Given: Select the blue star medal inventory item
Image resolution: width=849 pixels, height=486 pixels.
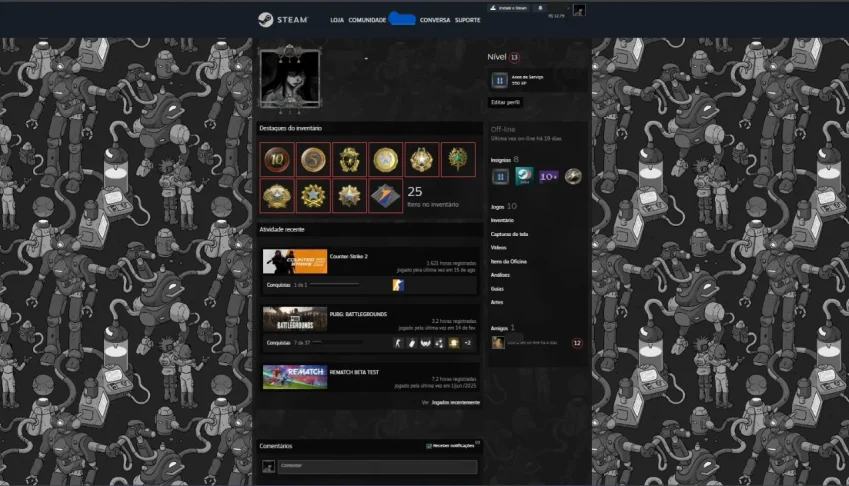Looking at the screenshot, I should pos(314,195).
